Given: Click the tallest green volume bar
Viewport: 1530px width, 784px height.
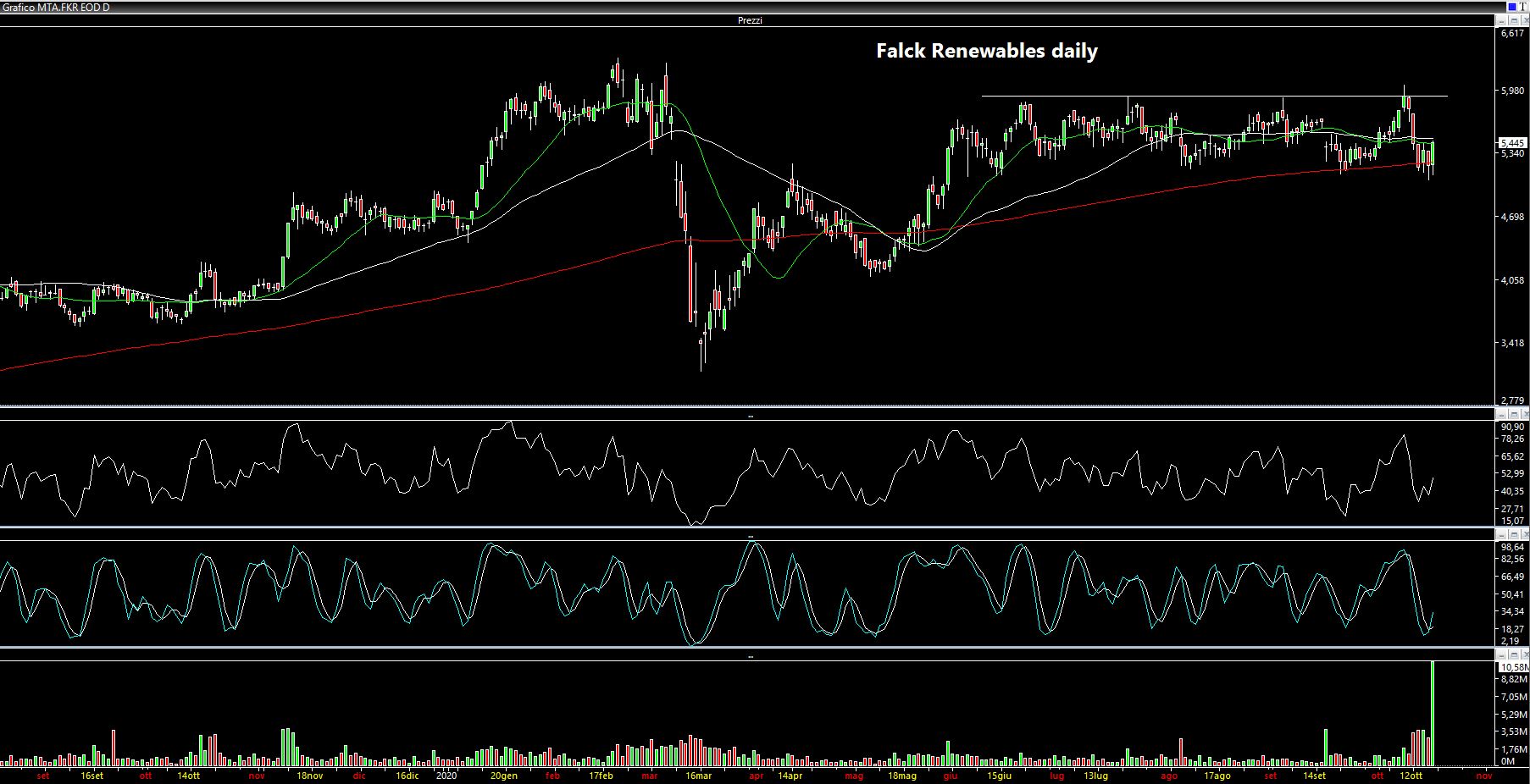Looking at the screenshot, I should pyautogui.click(x=1433, y=713).
